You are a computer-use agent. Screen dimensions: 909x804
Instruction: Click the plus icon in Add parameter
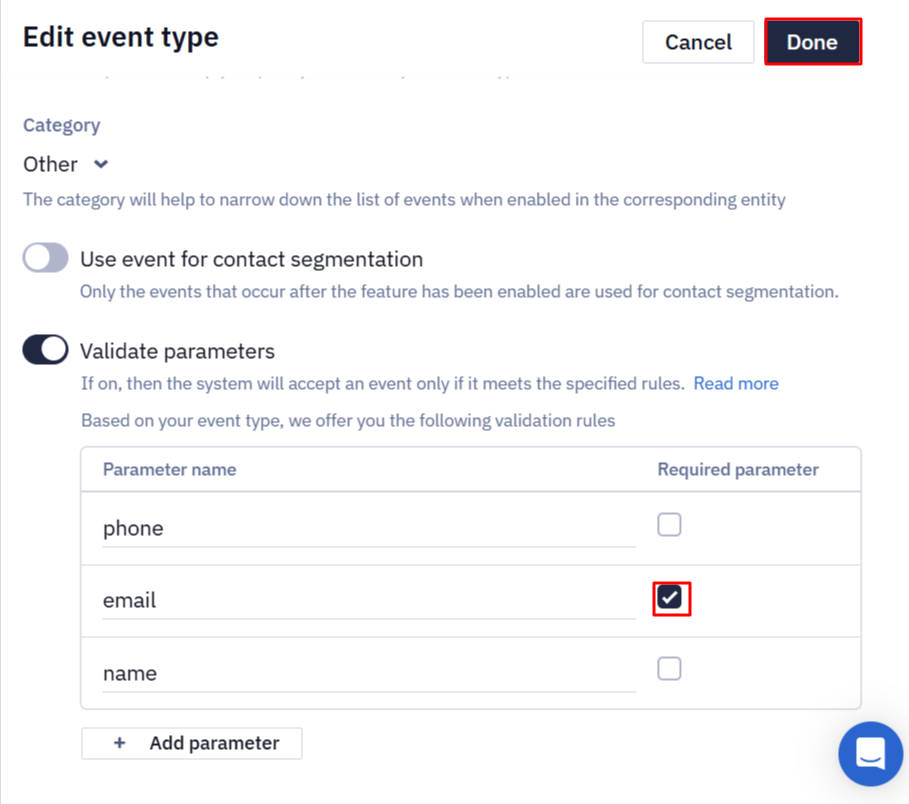click(x=119, y=743)
